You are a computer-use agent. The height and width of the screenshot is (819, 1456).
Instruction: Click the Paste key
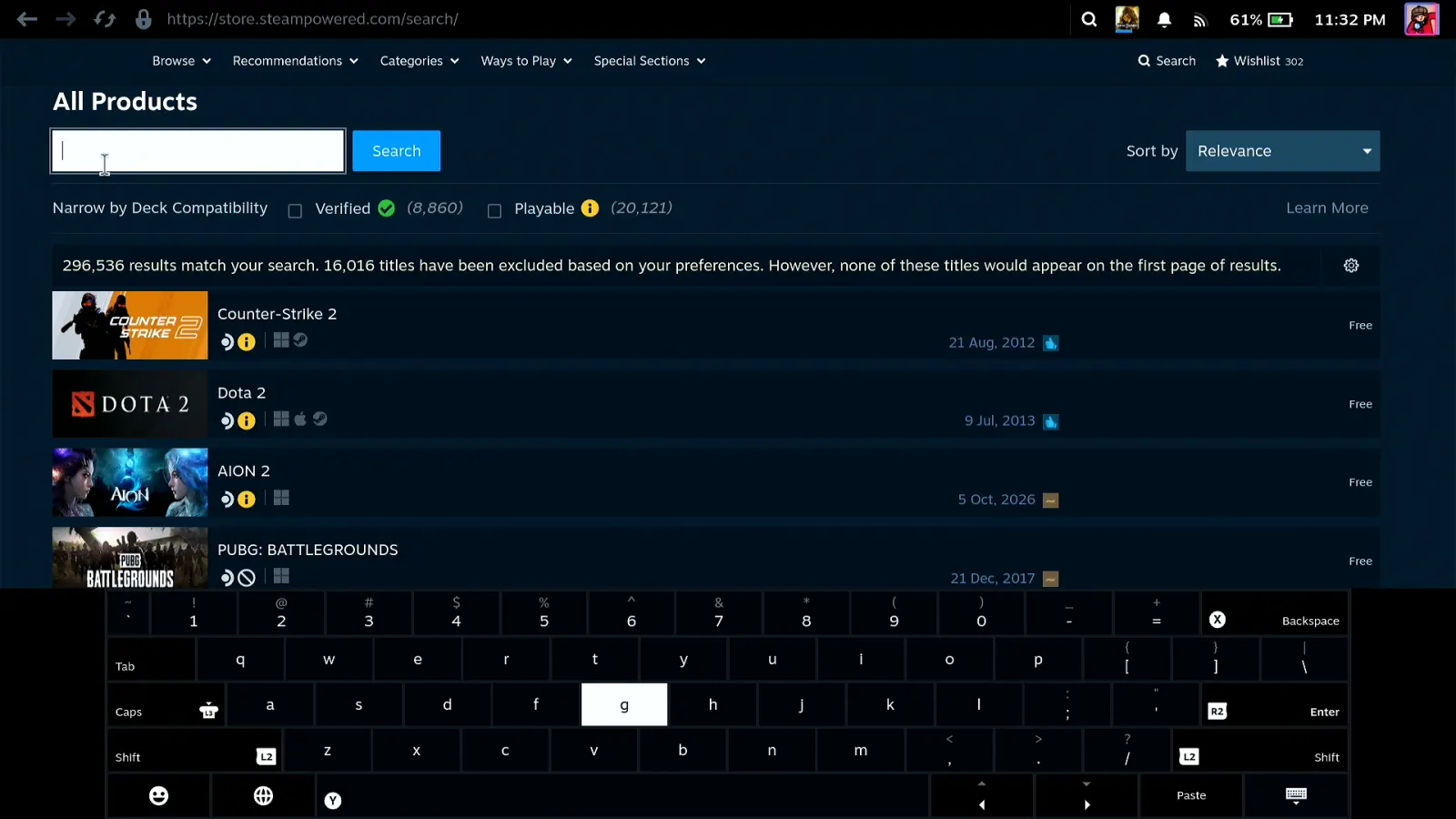click(1190, 795)
